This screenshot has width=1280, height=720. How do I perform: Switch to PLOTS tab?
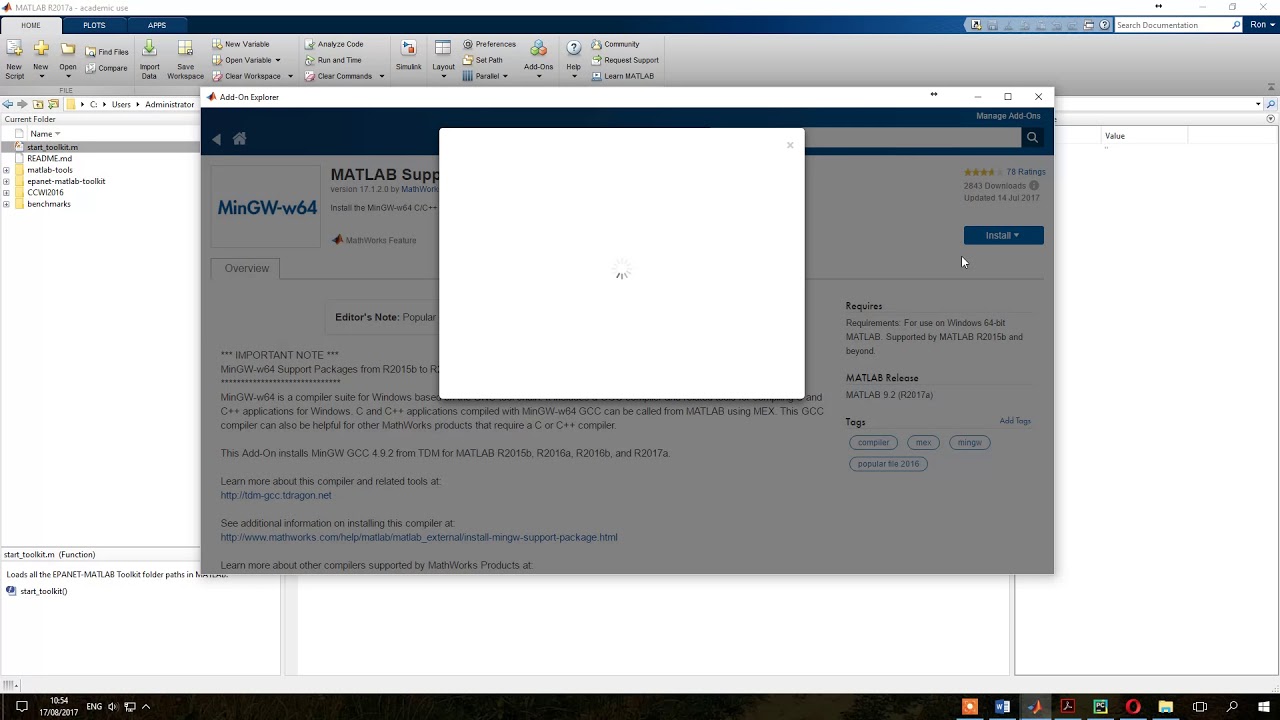94,25
